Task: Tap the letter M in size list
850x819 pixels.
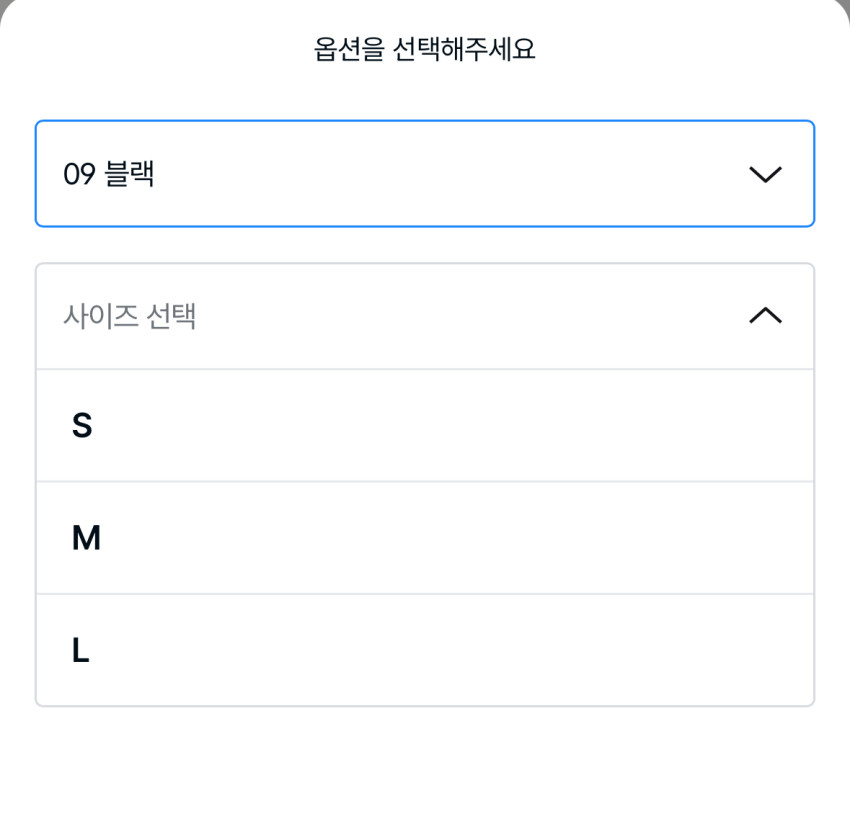Action: [86, 538]
